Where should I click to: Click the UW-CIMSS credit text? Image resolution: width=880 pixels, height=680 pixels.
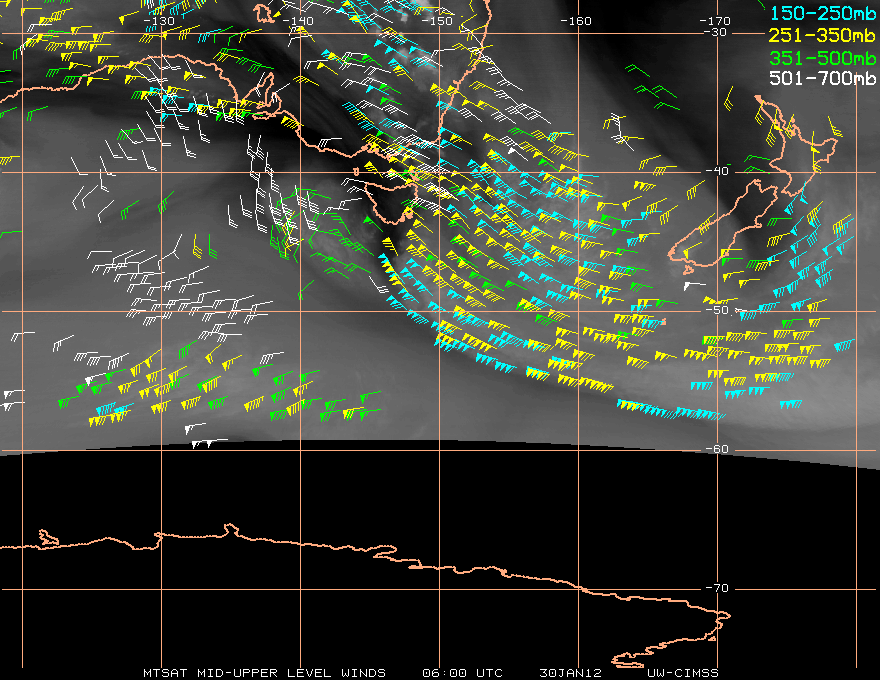(x=682, y=673)
